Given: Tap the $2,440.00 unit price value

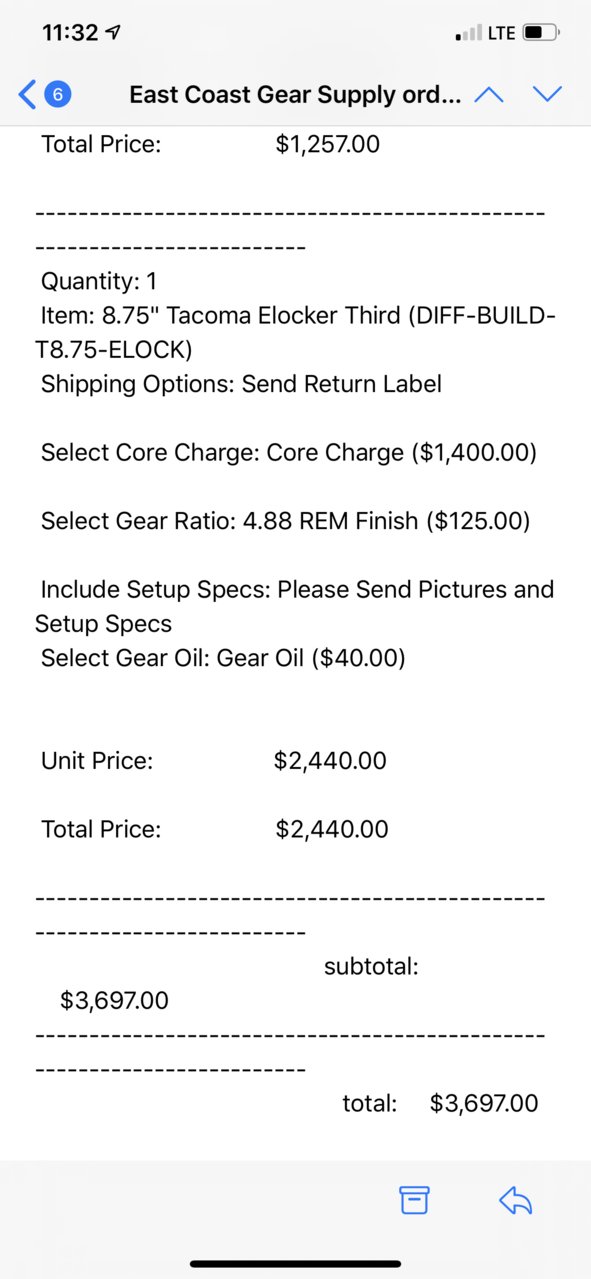Looking at the screenshot, I should coord(330,761).
